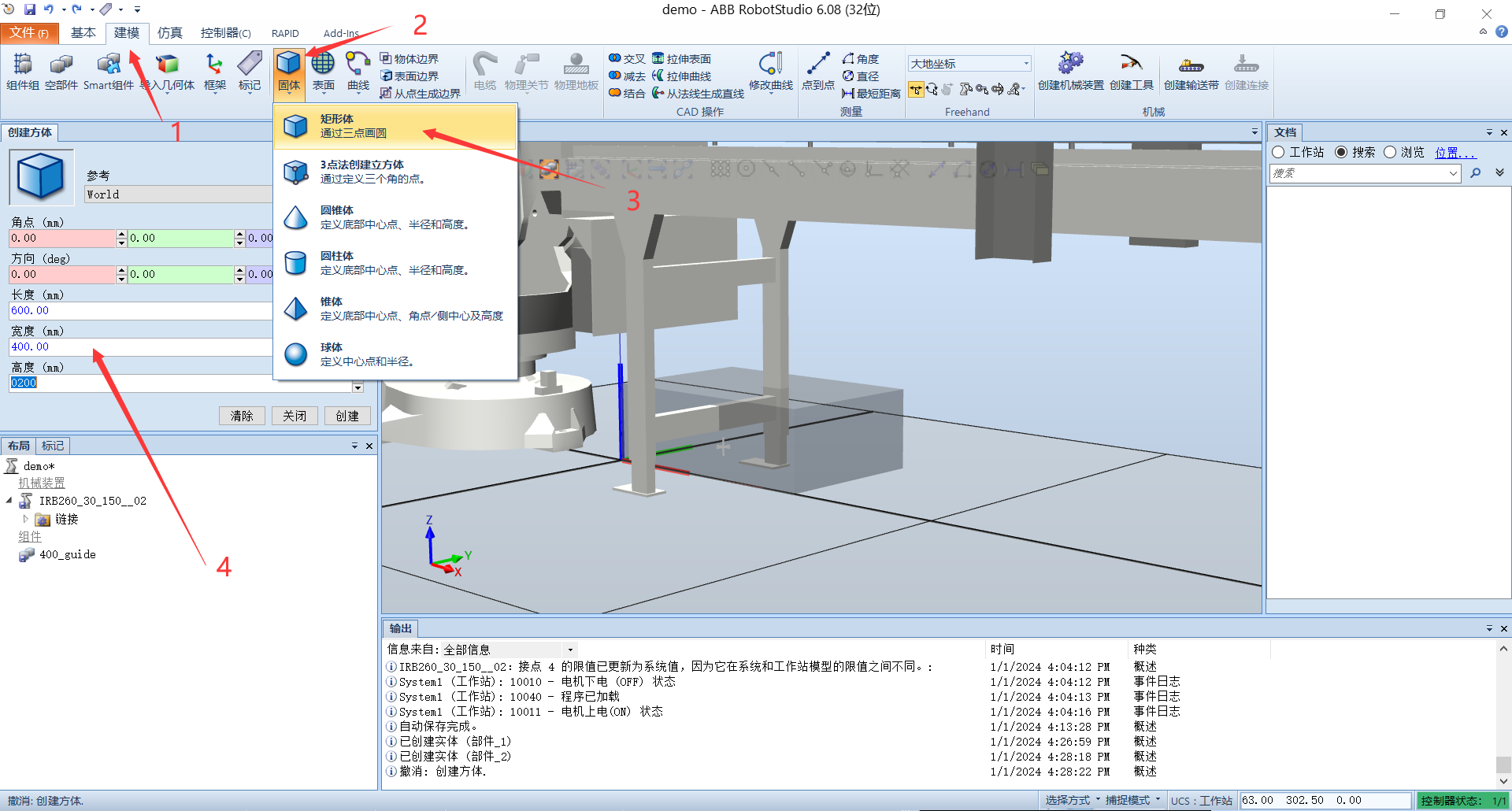Switch to the RAPID ribbon tab

pos(285,33)
